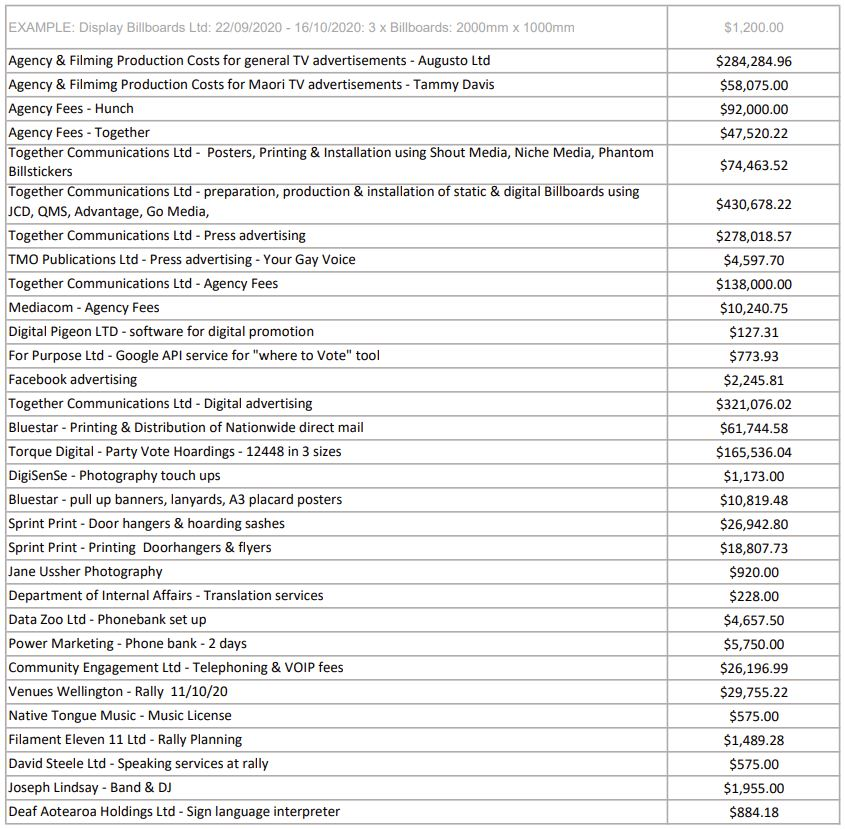Click the amount $58,075.00
Viewport: 845px width, 829px height.
tap(753, 85)
